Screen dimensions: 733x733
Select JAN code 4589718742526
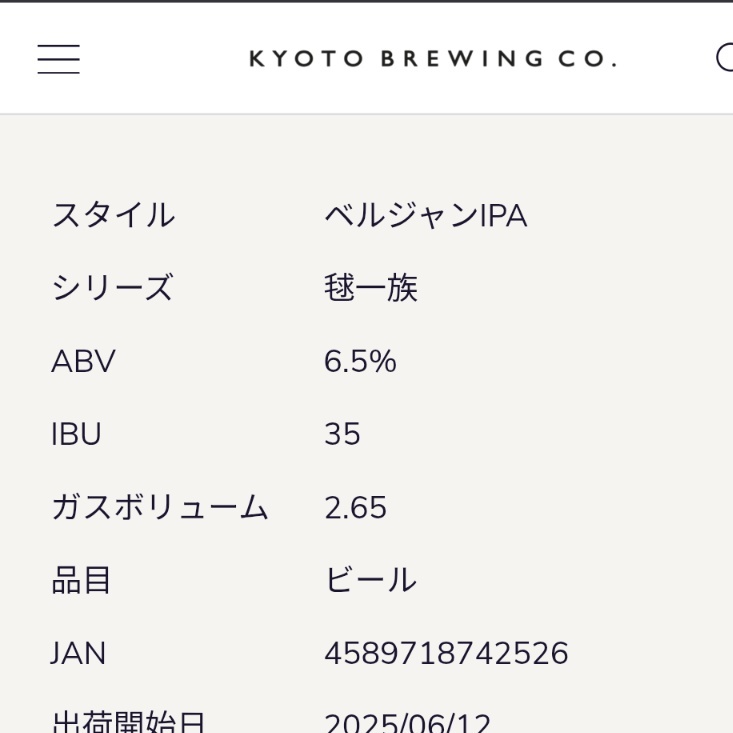tap(446, 653)
